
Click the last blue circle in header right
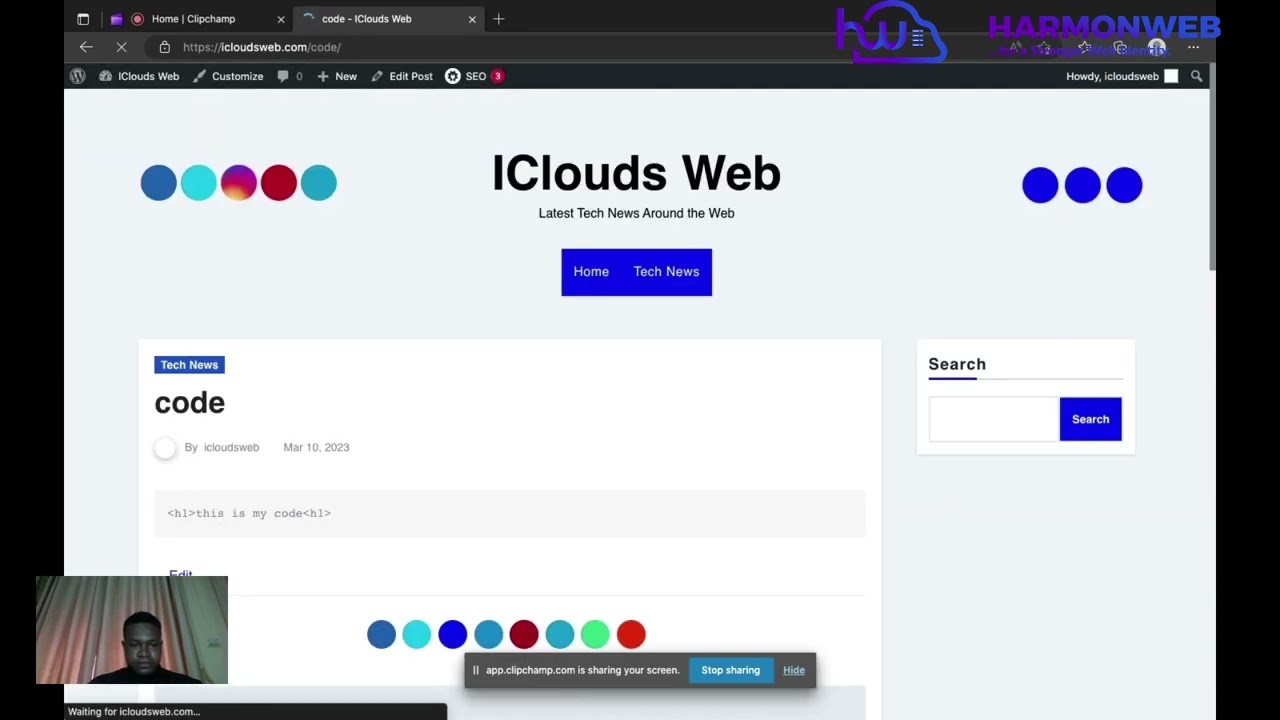tap(1124, 185)
